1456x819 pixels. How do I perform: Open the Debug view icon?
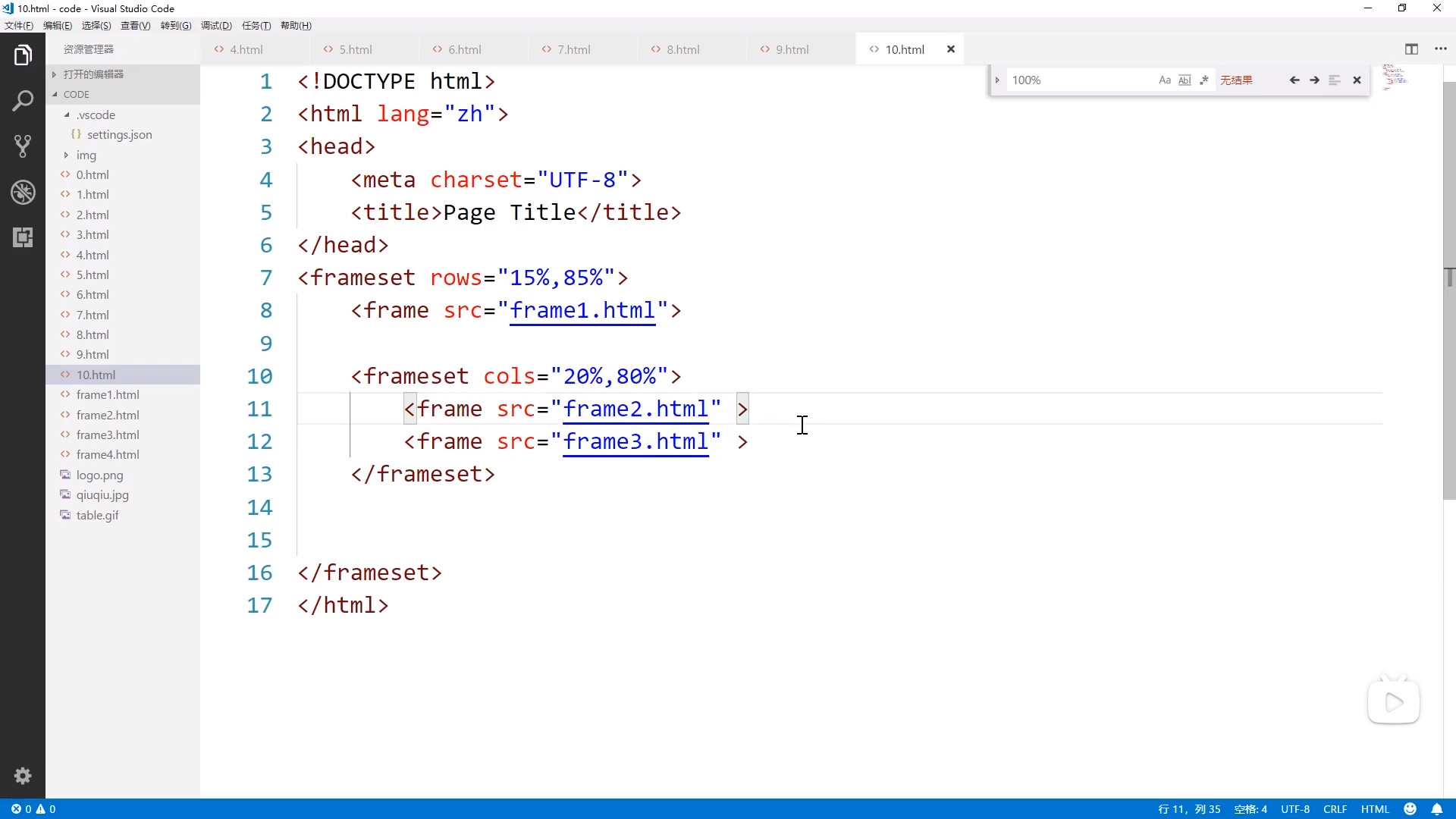(23, 192)
